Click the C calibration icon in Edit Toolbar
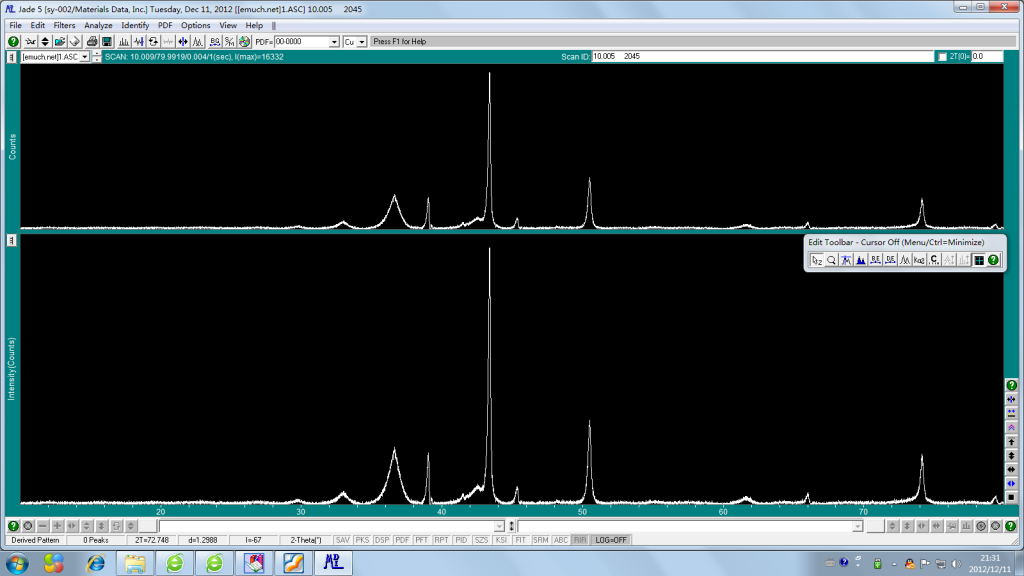 coord(935,260)
